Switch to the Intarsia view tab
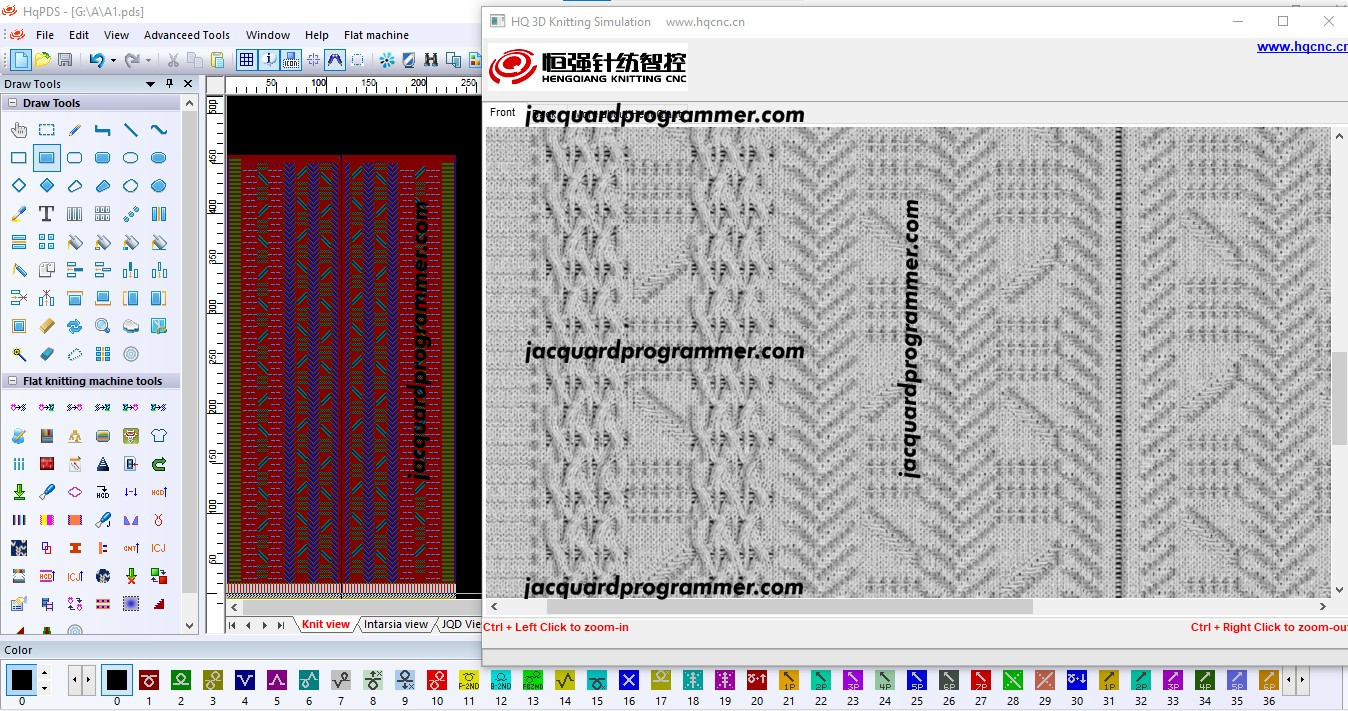This screenshot has width=1348, height=711. (x=396, y=624)
